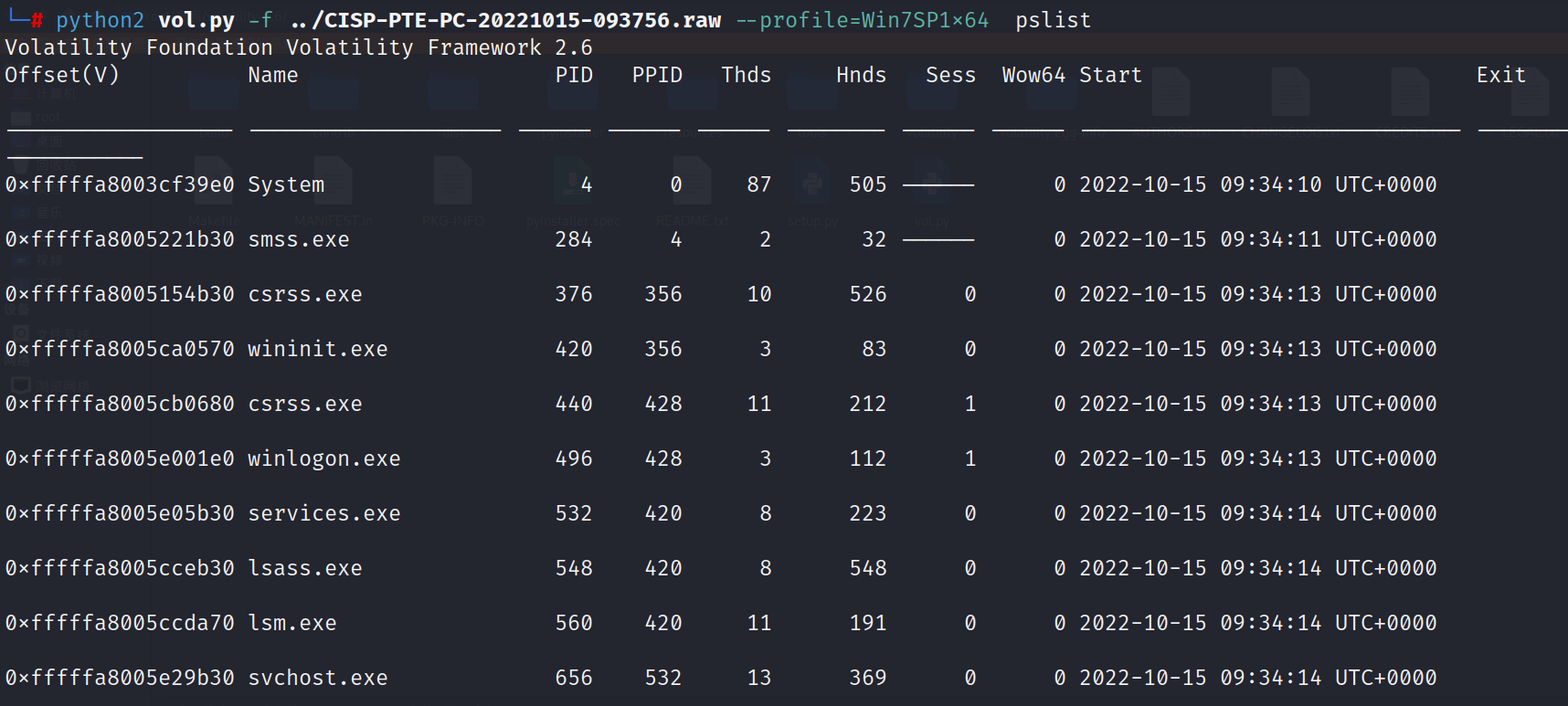Click the start timestamp in the svchost.exe row
The width and height of the screenshot is (1568, 706).
coord(1258,678)
